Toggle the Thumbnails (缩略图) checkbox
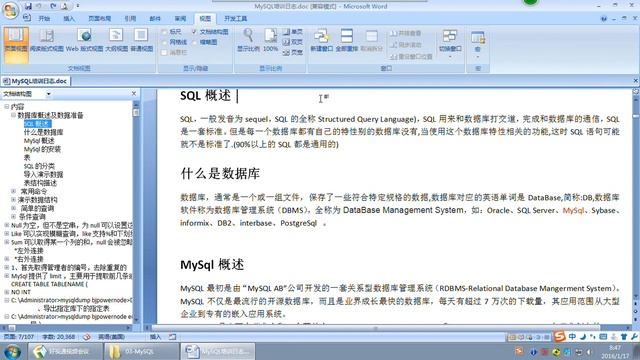 194,42
